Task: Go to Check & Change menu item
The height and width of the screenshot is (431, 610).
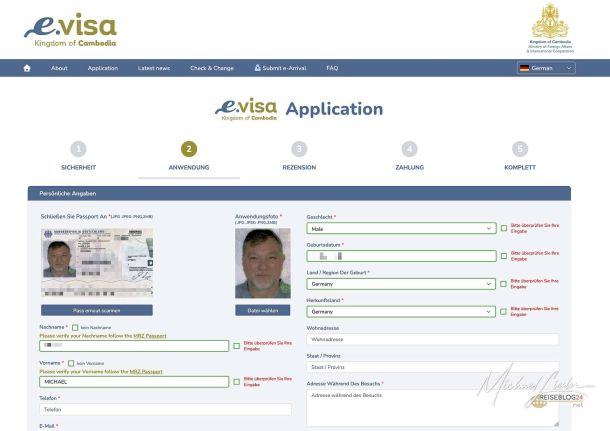Action: click(212, 68)
